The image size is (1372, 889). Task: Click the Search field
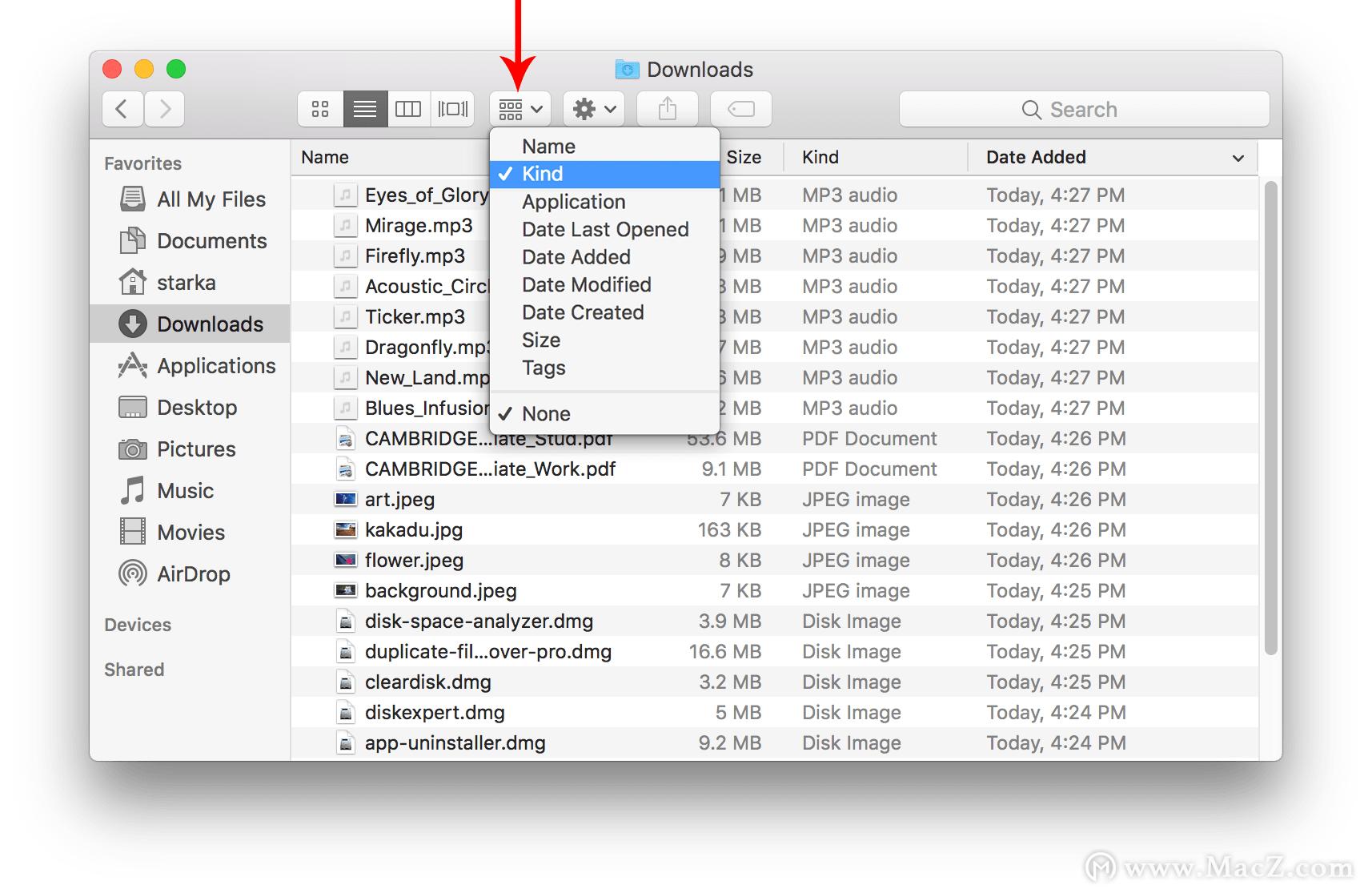coord(1084,109)
